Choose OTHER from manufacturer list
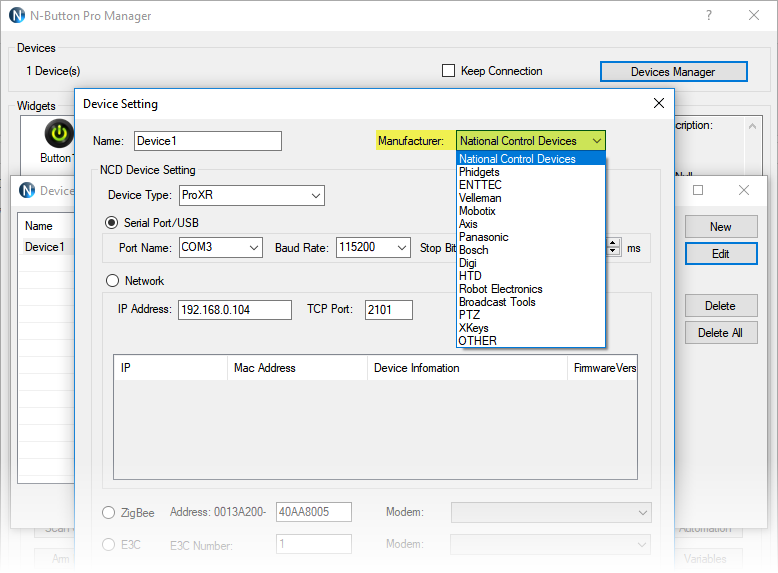The height and width of the screenshot is (573, 778). 530,341
